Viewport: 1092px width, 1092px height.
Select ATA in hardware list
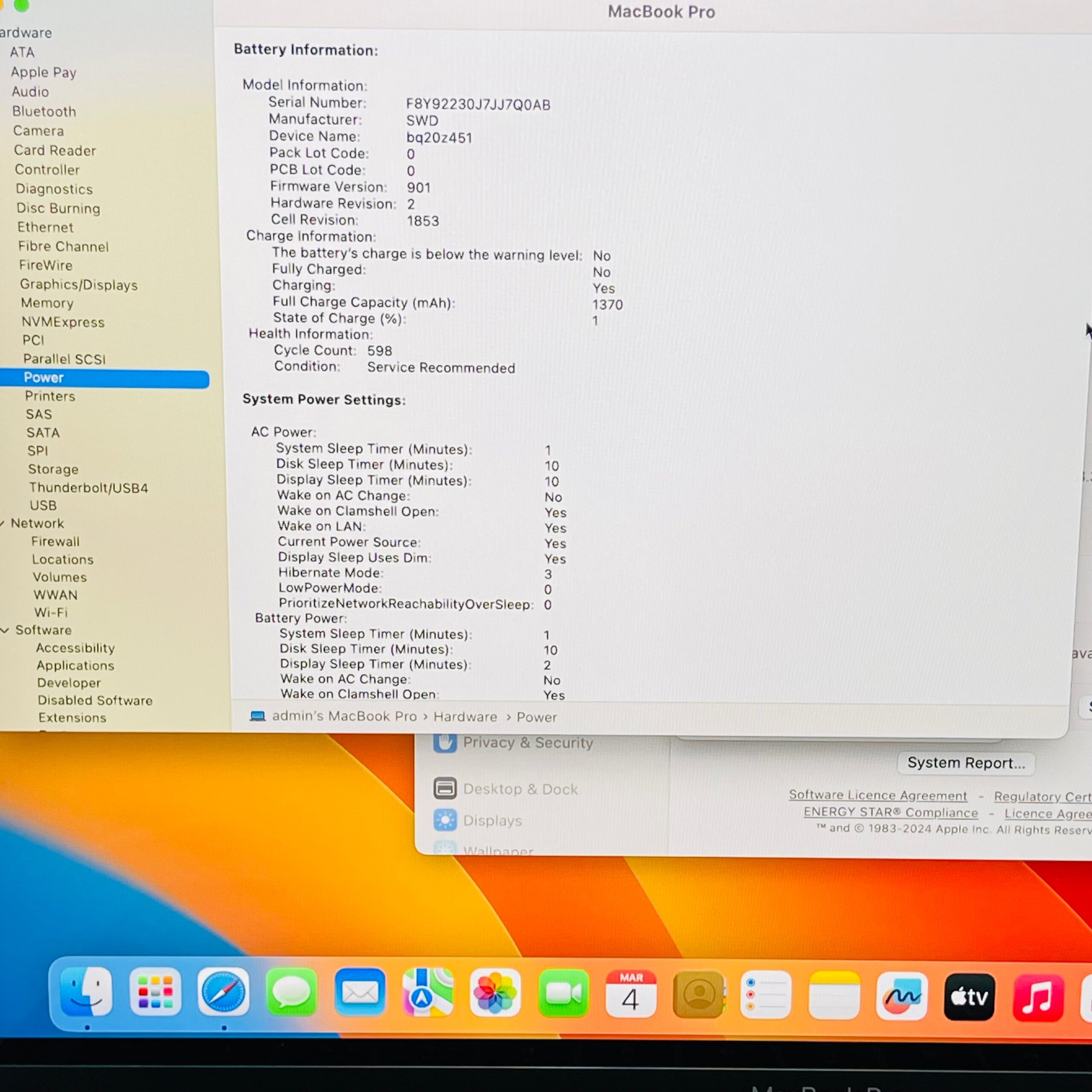[22, 52]
